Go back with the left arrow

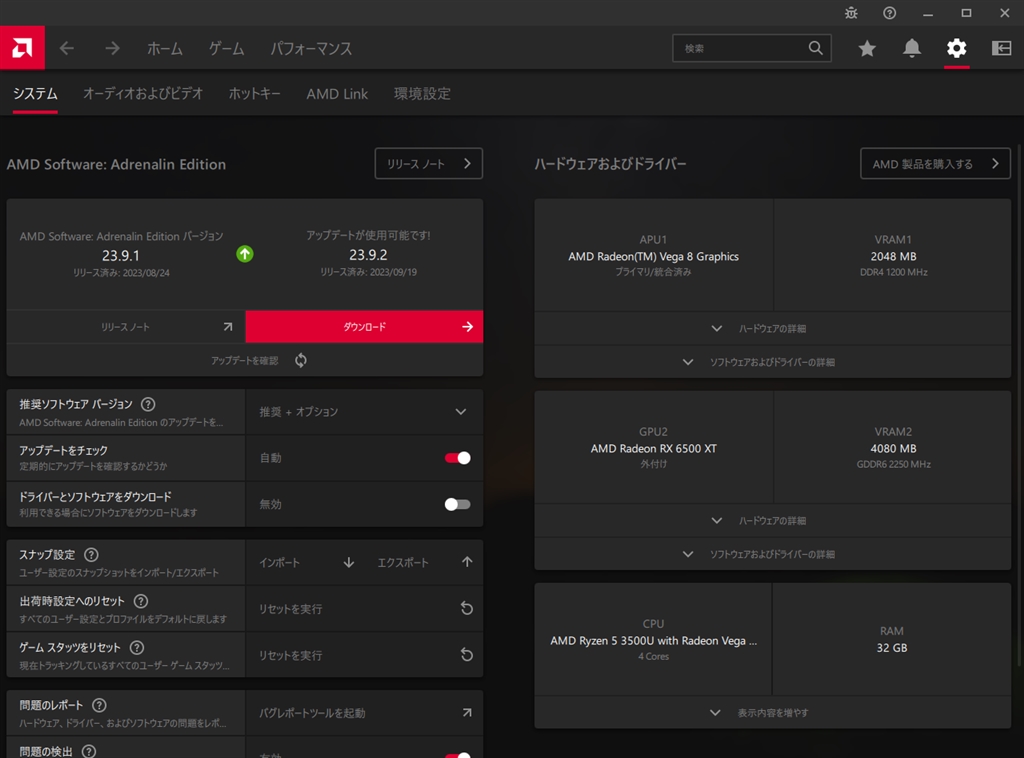click(67, 48)
